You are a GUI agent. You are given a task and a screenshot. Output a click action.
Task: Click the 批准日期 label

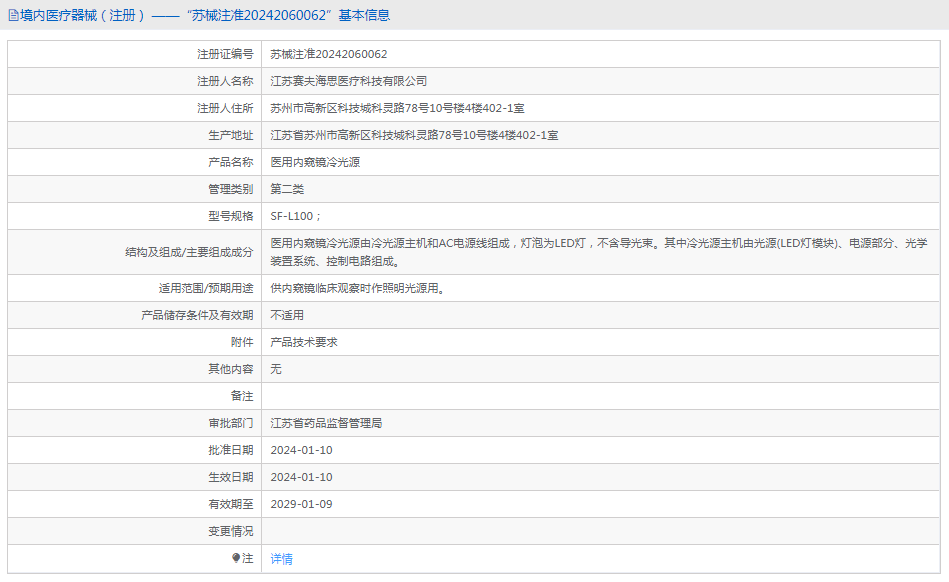231,450
